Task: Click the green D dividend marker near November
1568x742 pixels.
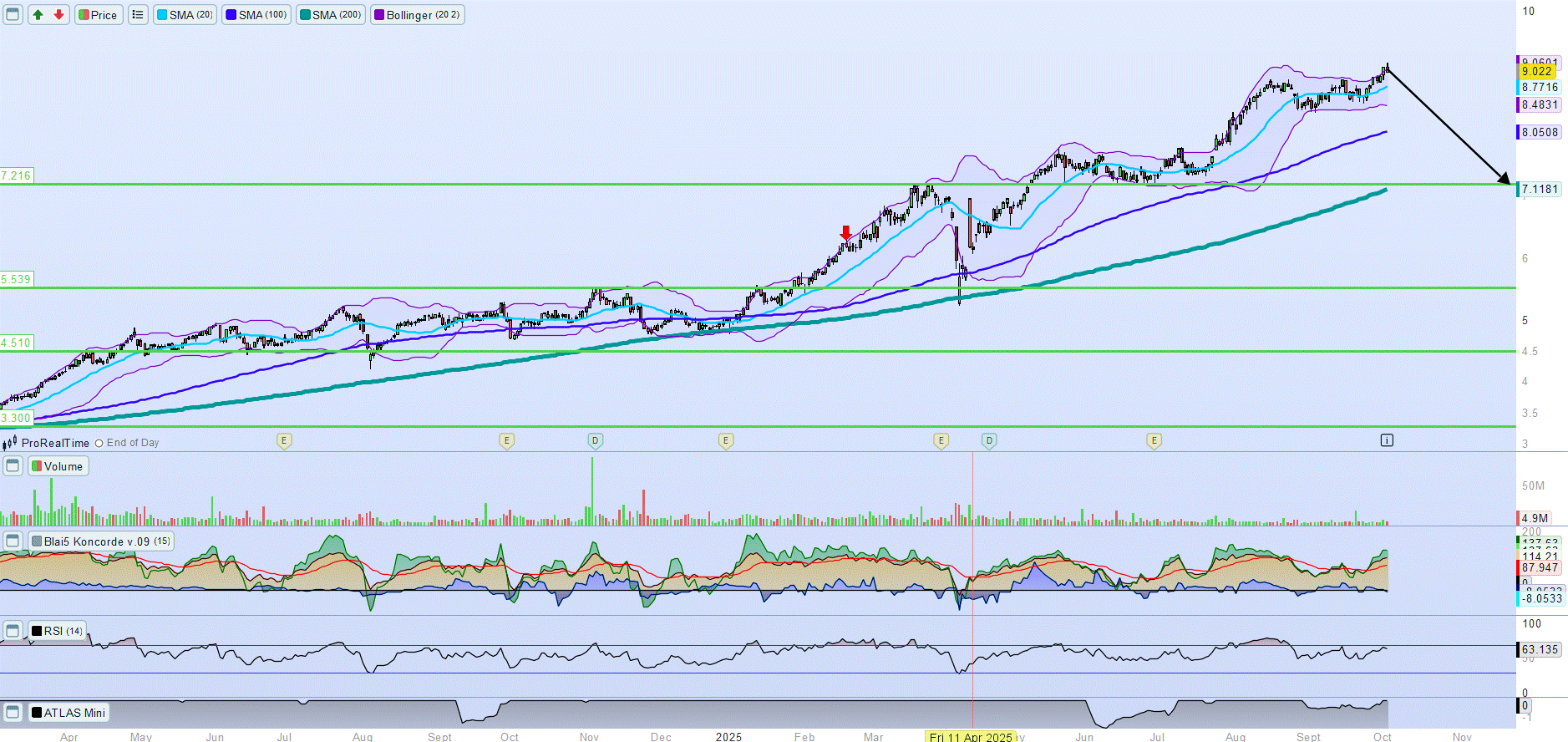Action: [x=595, y=440]
